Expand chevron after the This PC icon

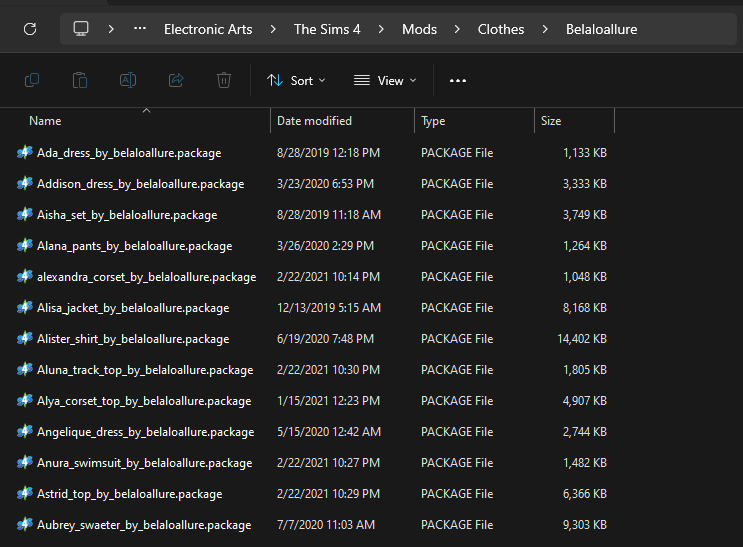click(x=111, y=29)
